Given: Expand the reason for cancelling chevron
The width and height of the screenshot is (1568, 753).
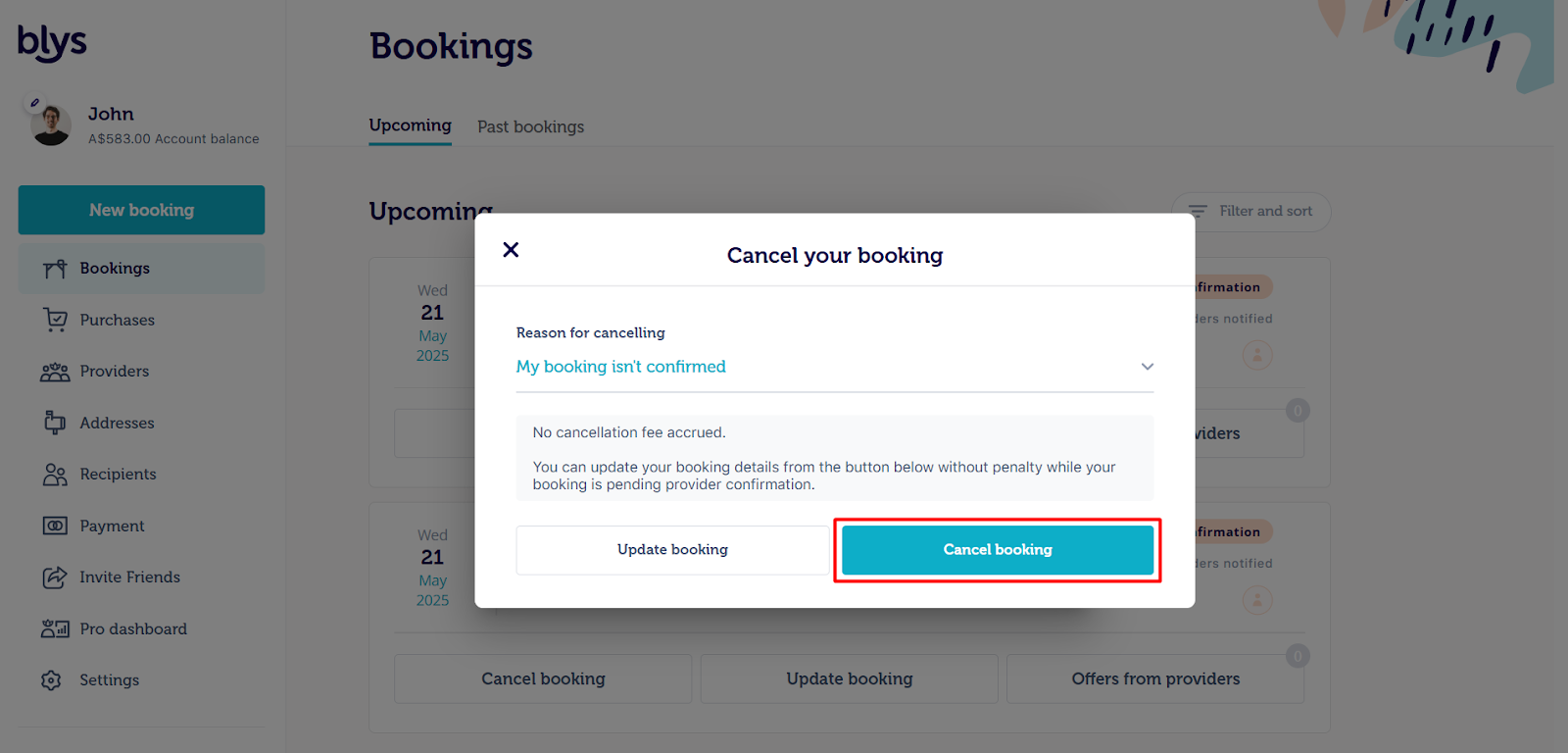Looking at the screenshot, I should [1147, 367].
